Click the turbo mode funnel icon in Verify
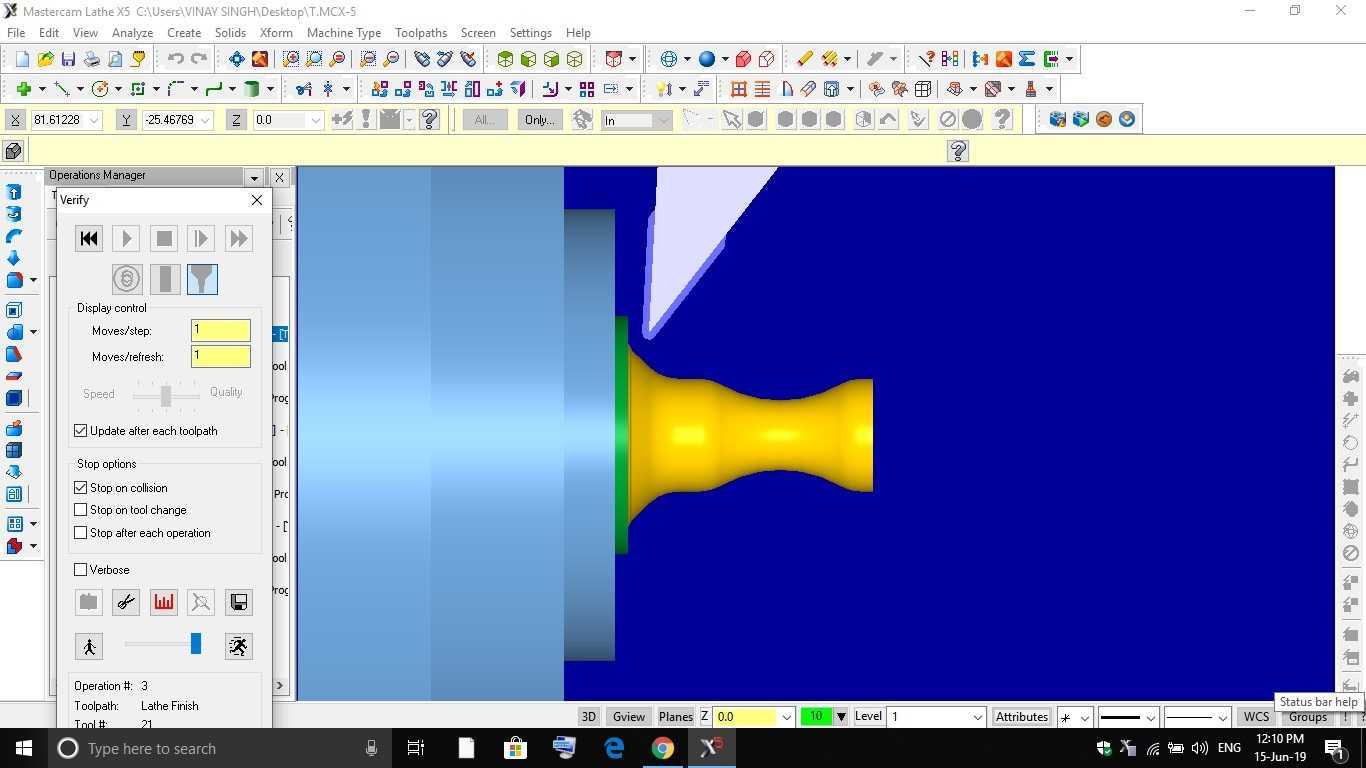 point(202,279)
